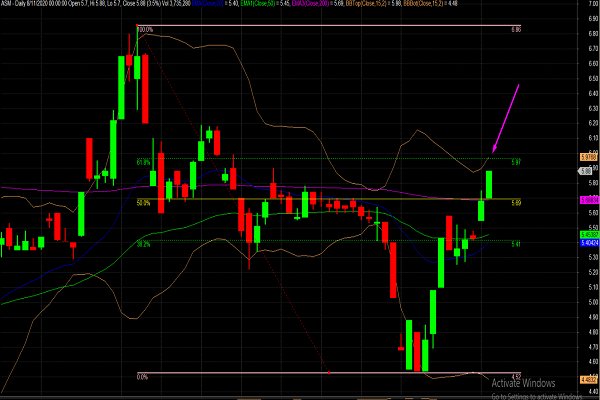Click the 5.00 price axis label
The height and width of the screenshot is (400, 600).
click(x=593, y=302)
